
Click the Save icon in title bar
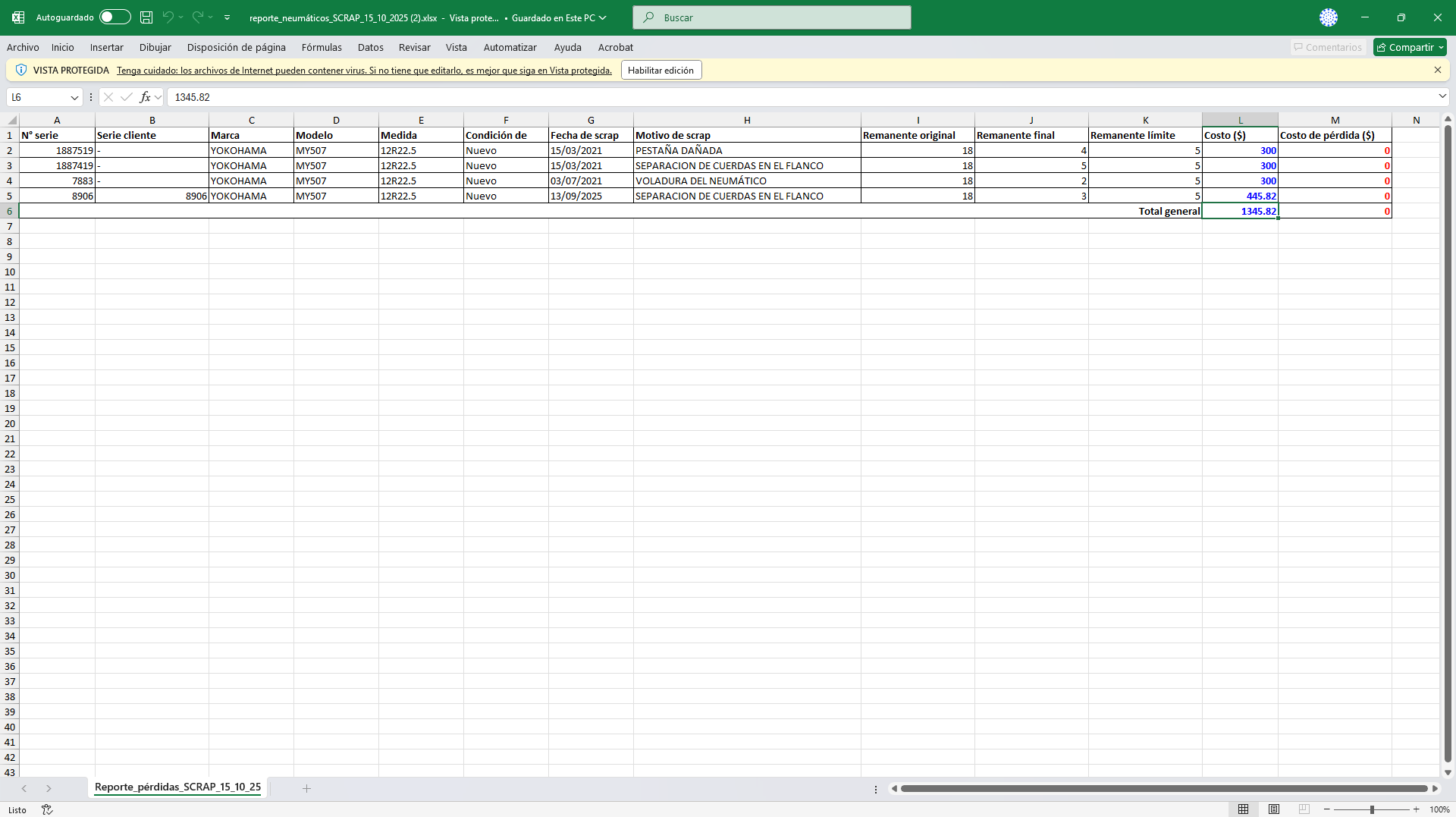coord(146,17)
